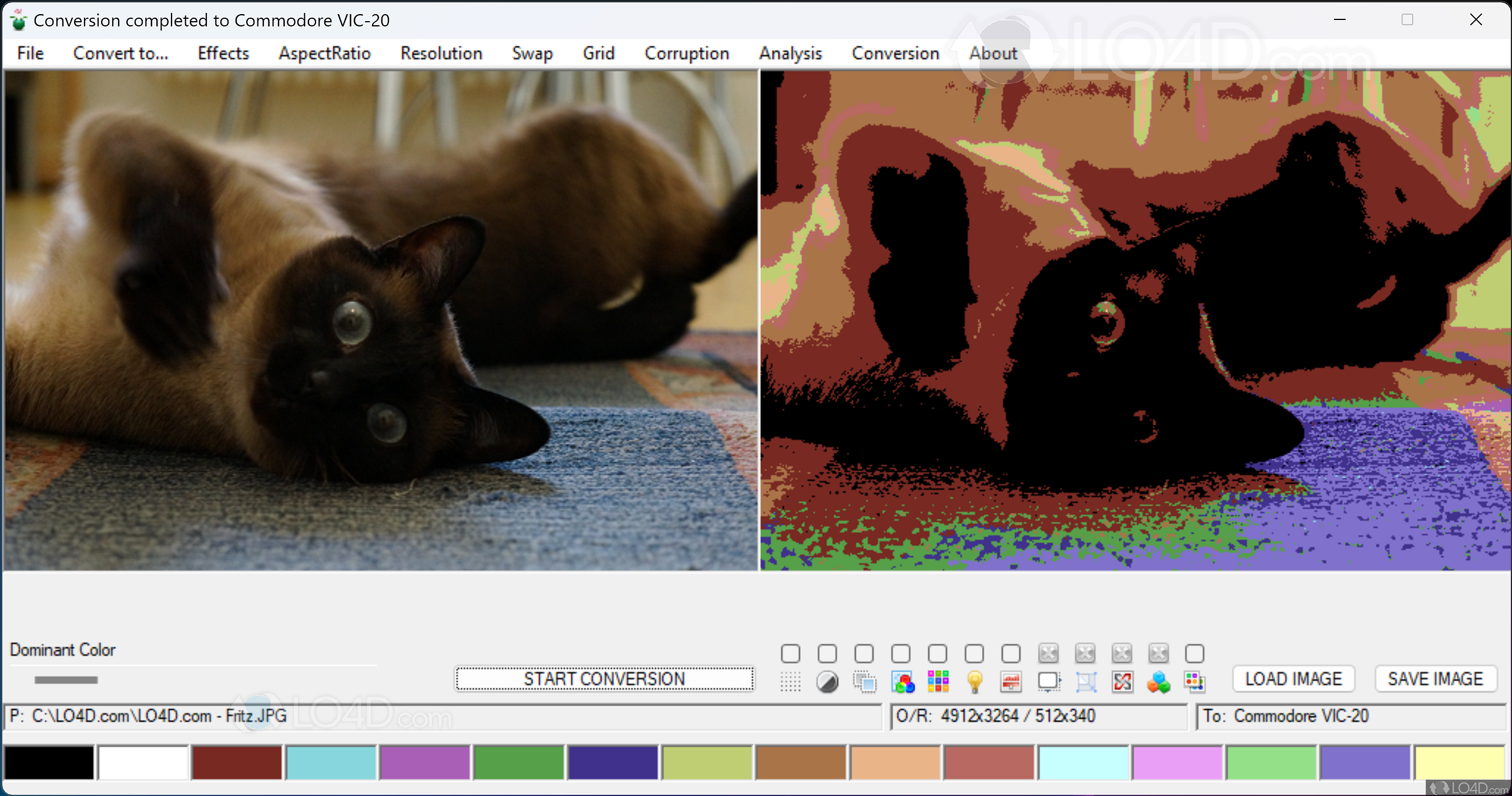Image resolution: width=1512 pixels, height=796 pixels.
Task: Tick the checkbox above the RGB circles icon
Action: [901, 653]
